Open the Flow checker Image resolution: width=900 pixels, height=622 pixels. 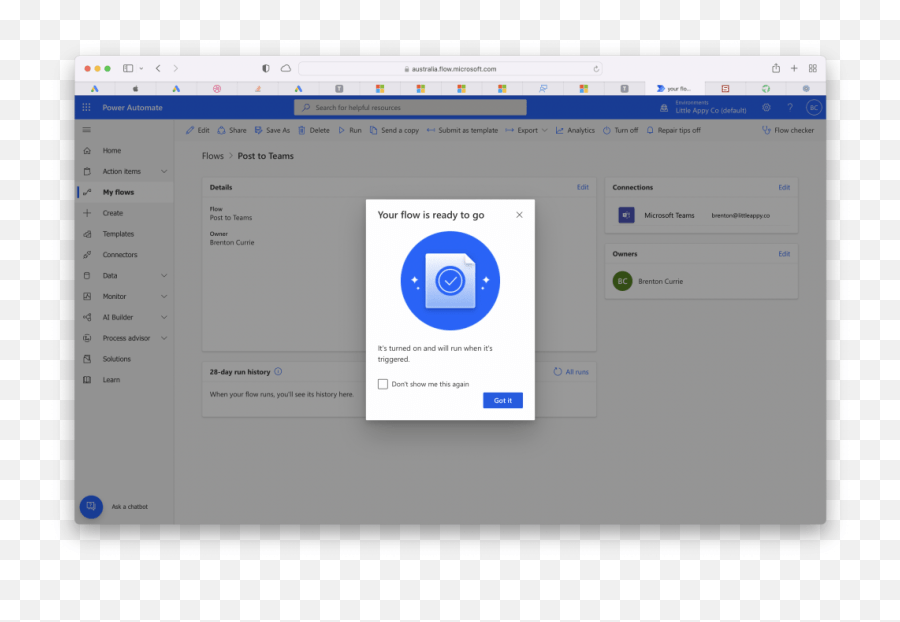(x=789, y=130)
